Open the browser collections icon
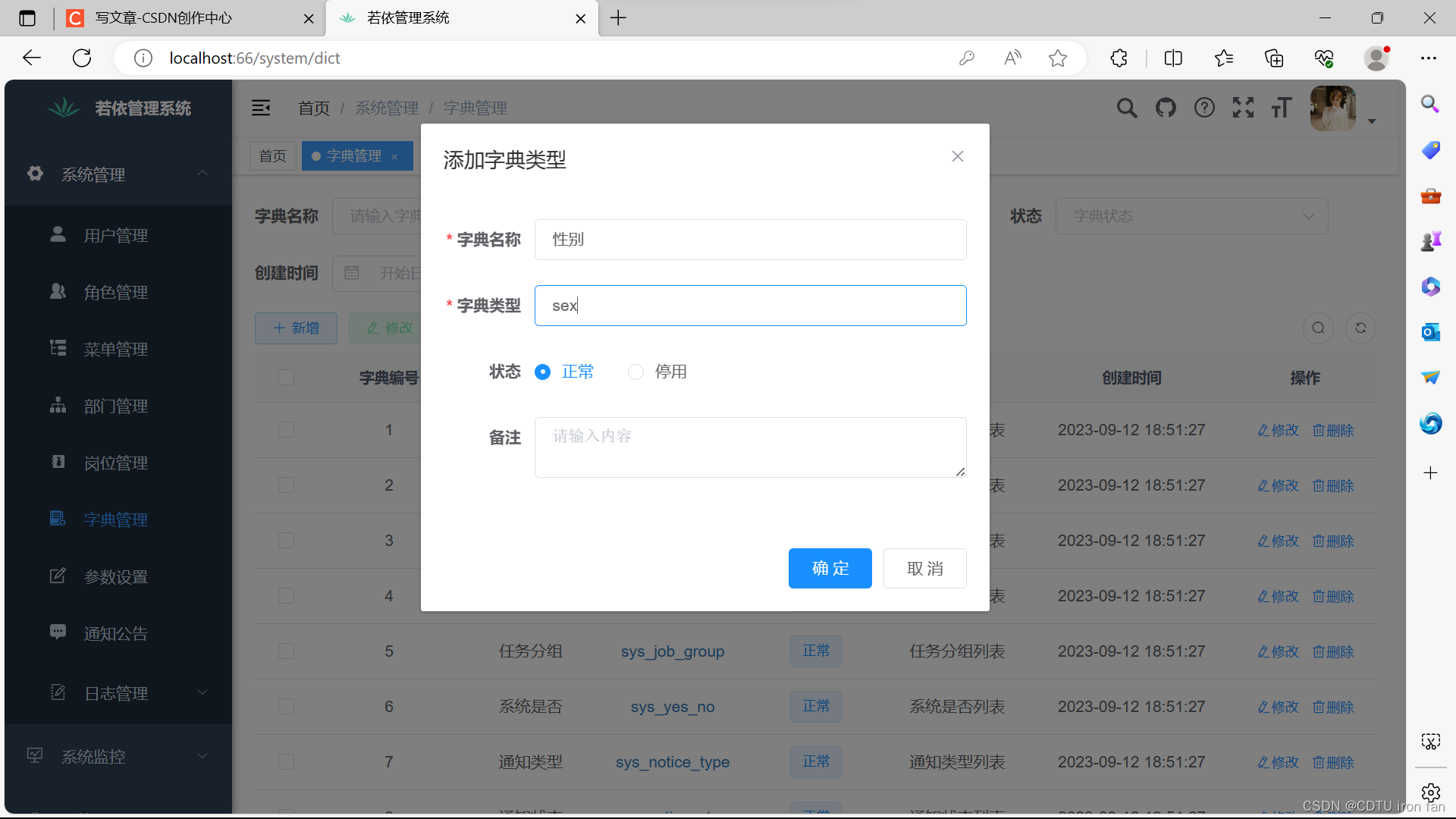This screenshot has width=1456, height=819. tap(1274, 58)
